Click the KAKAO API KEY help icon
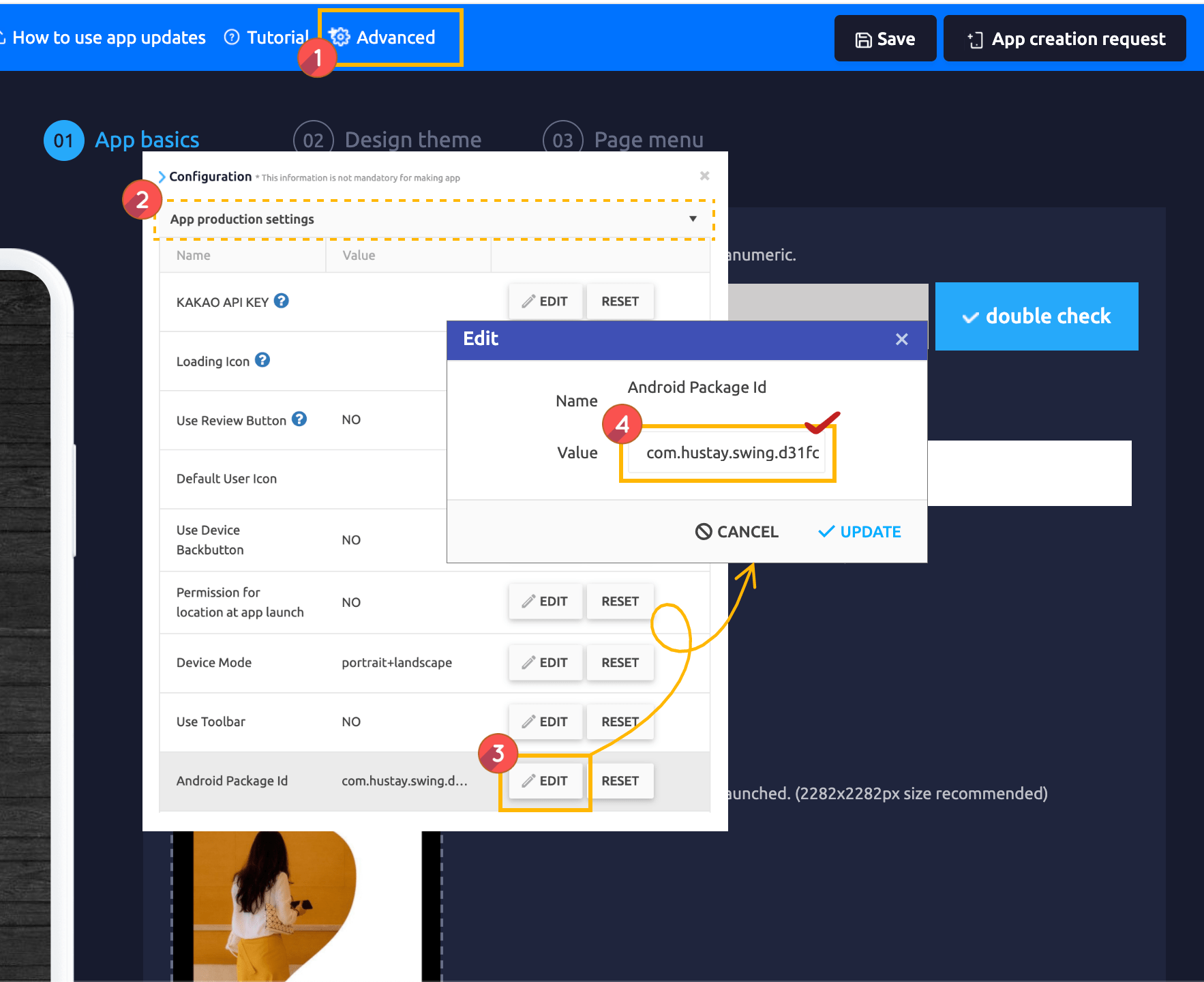Viewport: 1204px width, 982px height. [x=281, y=301]
